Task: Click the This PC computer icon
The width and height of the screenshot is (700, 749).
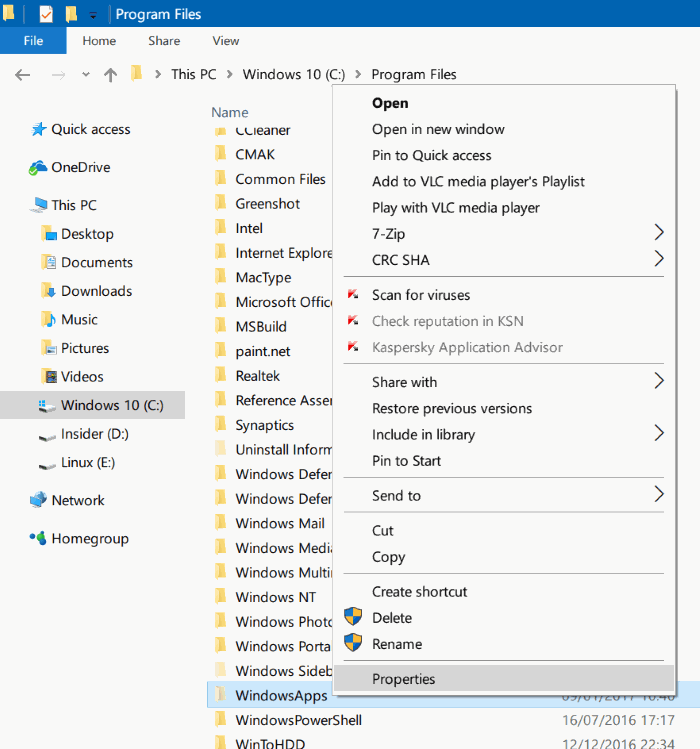Action: pos(38,205)
